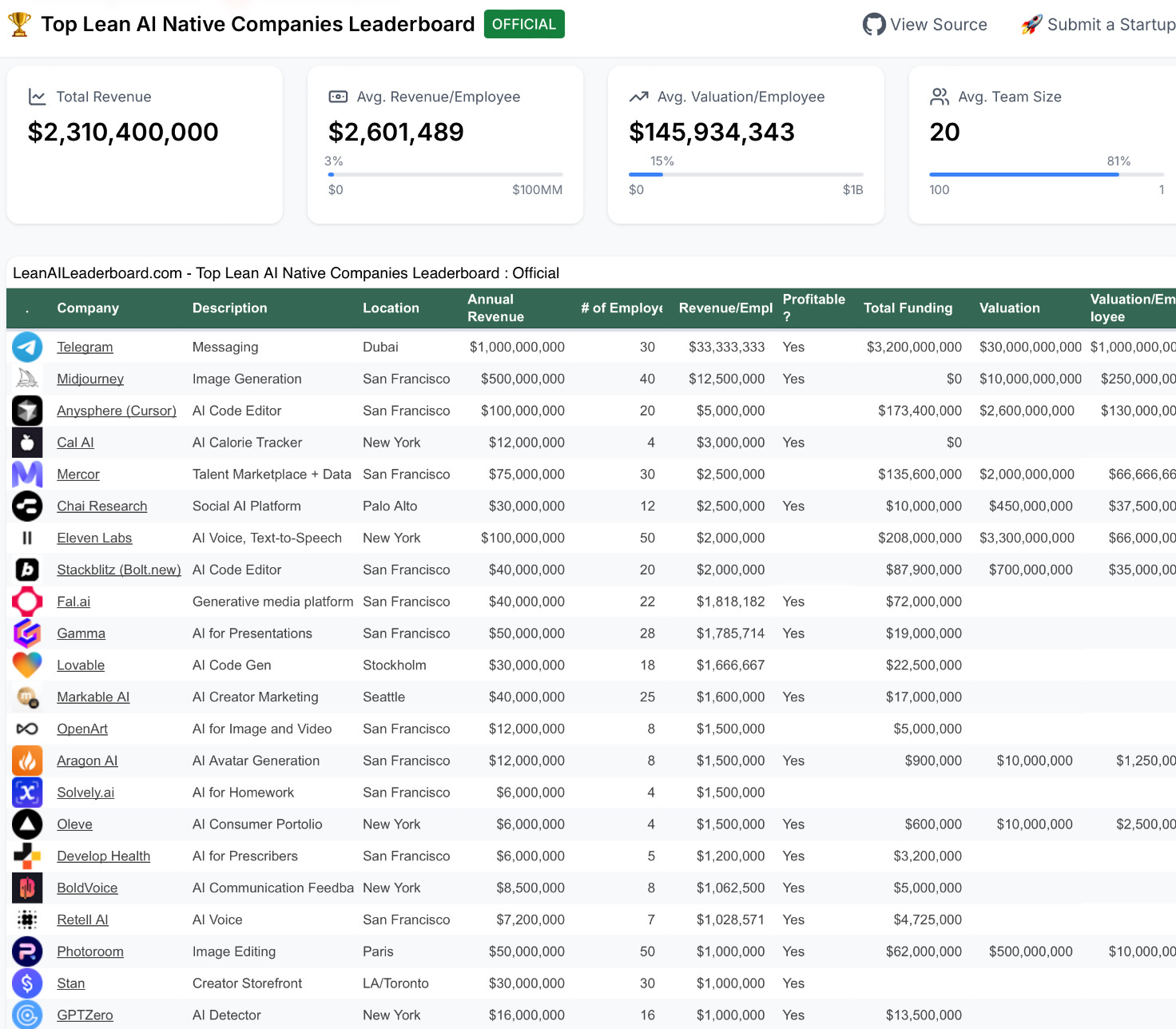Click the Stan dollar sign logo
The width and height of the screenshot is (1176, 1029).
tap(27, 983)
